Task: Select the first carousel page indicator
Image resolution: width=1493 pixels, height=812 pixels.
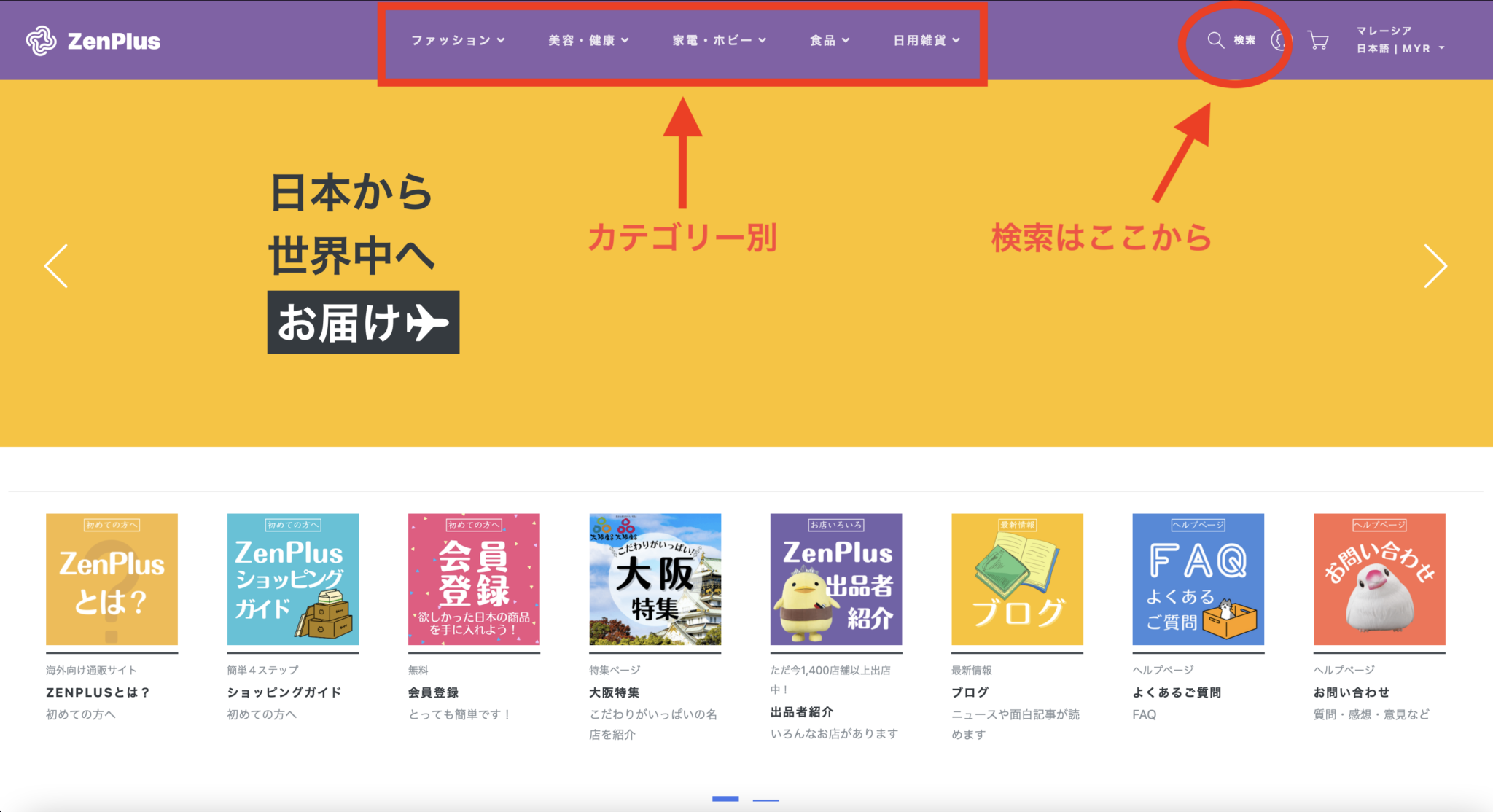Action: point(727,798)
